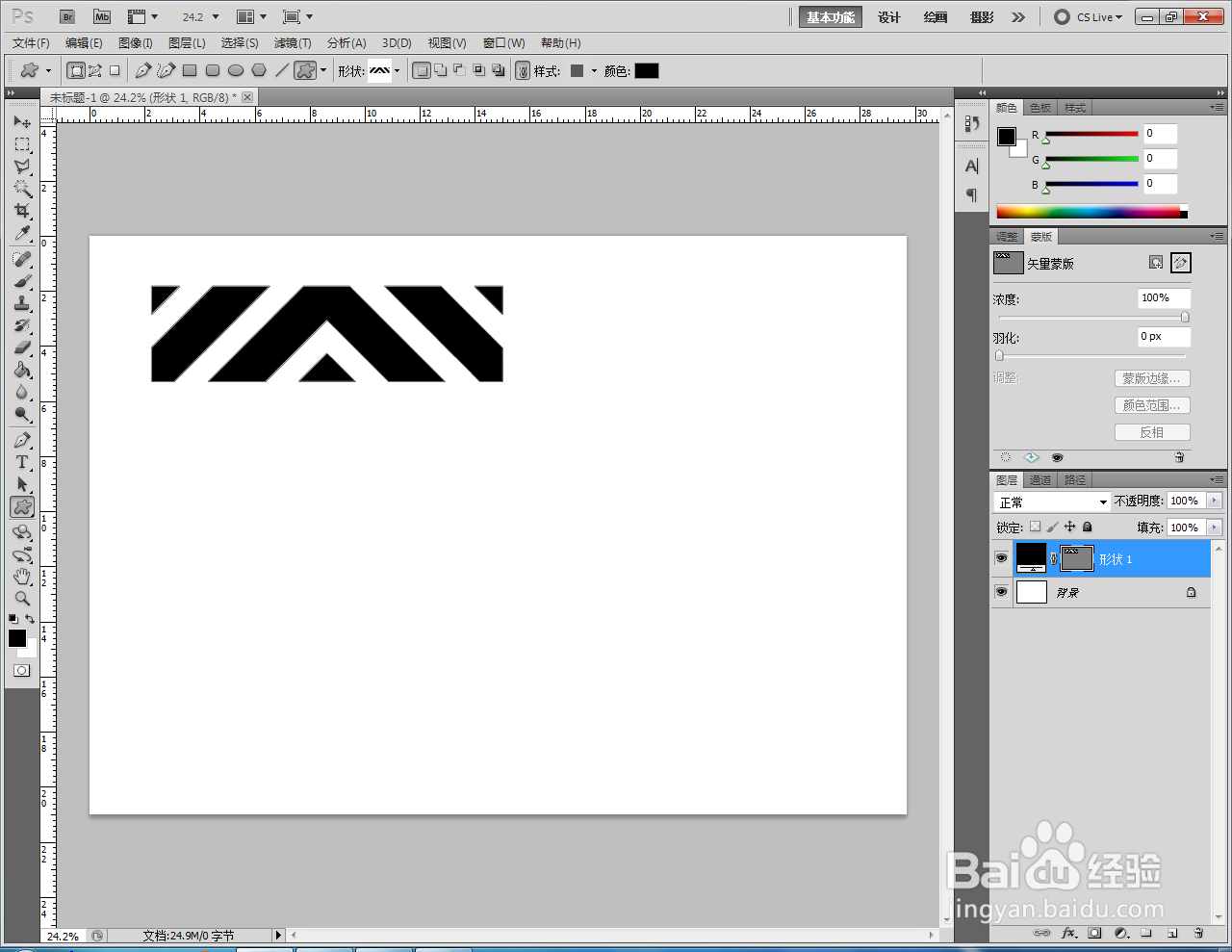Viewport: 1232px width, 952px height.
Task: Open the fill 填充 slider arrow
Action: [1214, 527]
